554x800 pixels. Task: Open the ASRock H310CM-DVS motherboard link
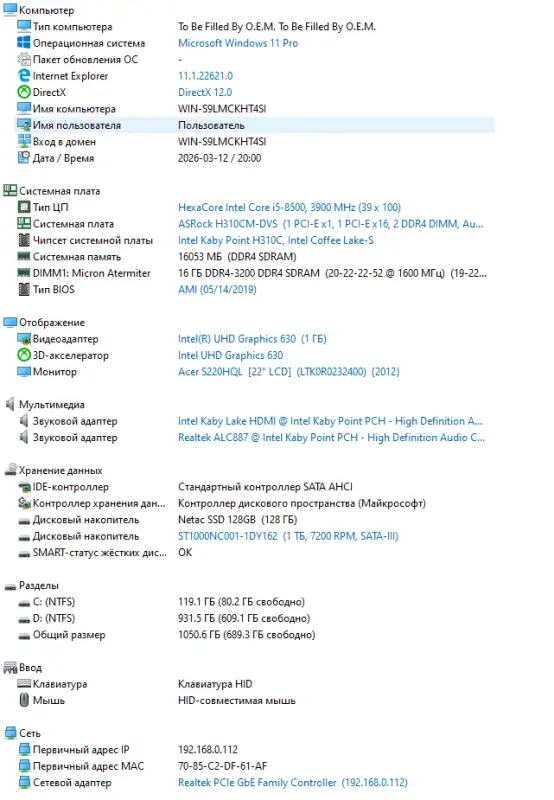point(330,223)
